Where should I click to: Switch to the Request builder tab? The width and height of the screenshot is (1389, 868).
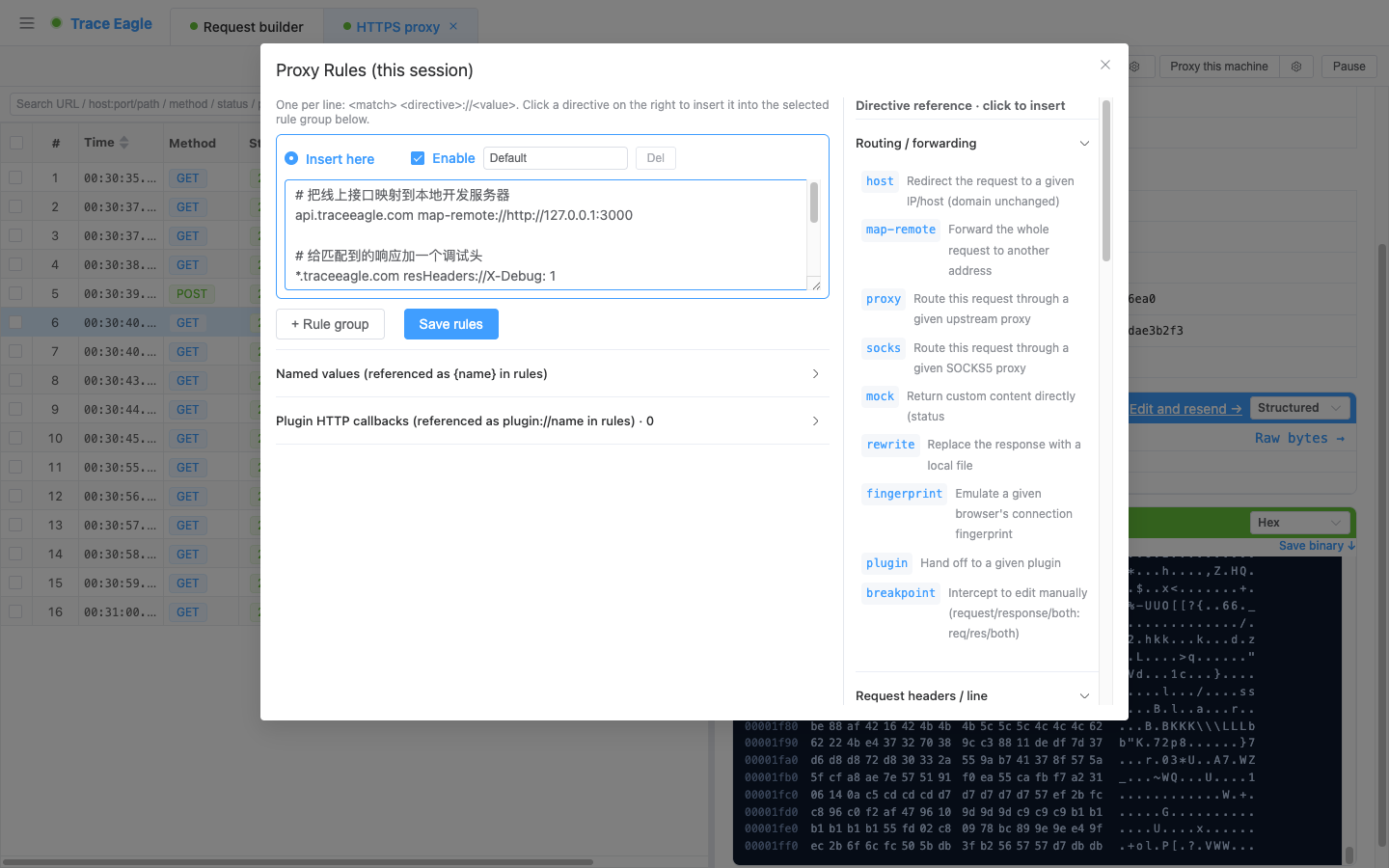tap(247, 27)
